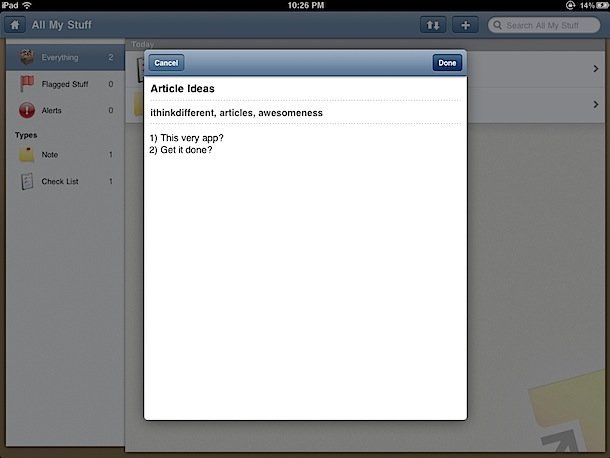The image size is (610, 458).
Task: Click the tags field with ithinkdifferent
Action: point(305,113)
